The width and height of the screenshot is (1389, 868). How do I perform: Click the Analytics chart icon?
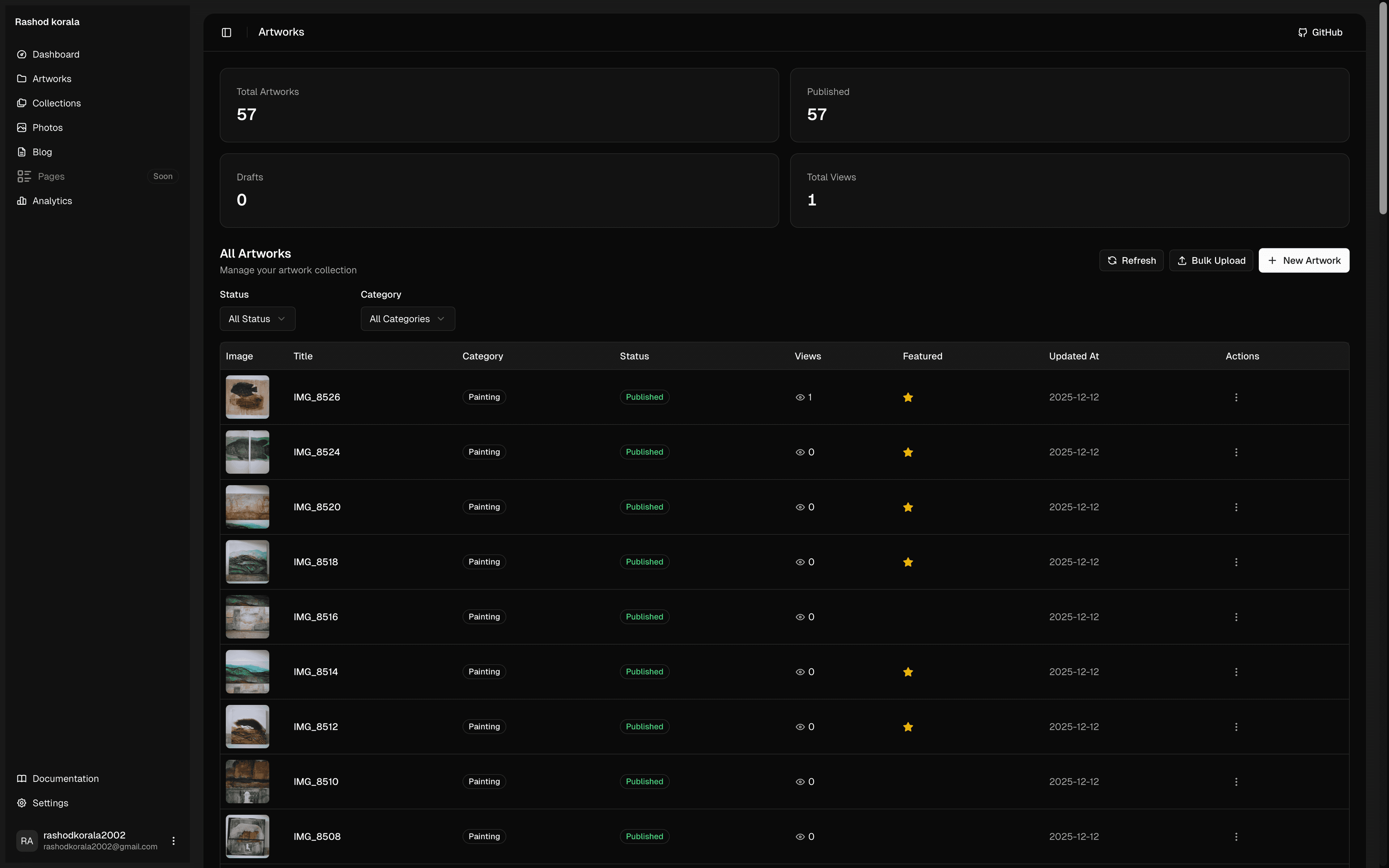click(22, 201)
